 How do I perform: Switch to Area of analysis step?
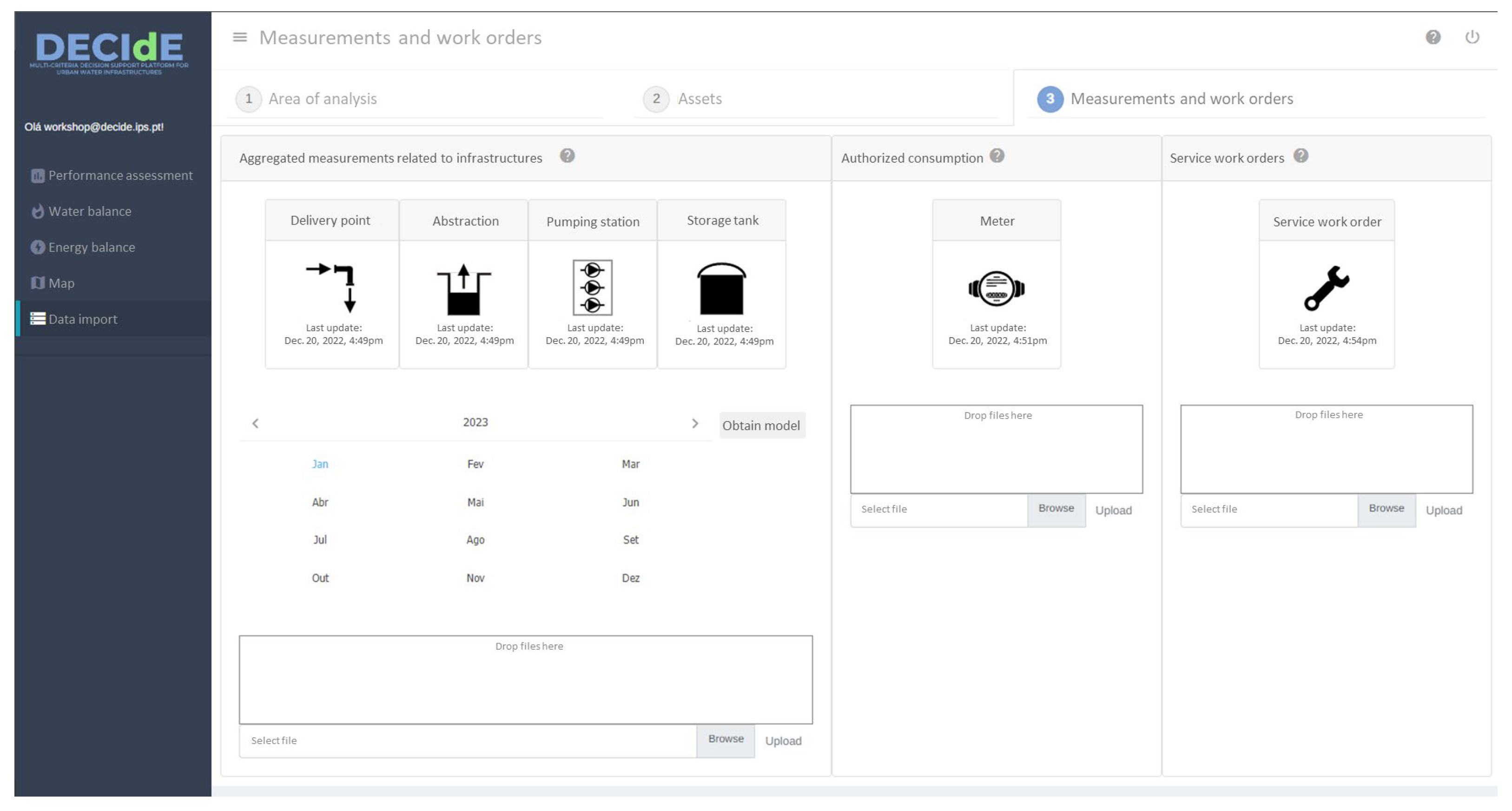coord(322,99)
